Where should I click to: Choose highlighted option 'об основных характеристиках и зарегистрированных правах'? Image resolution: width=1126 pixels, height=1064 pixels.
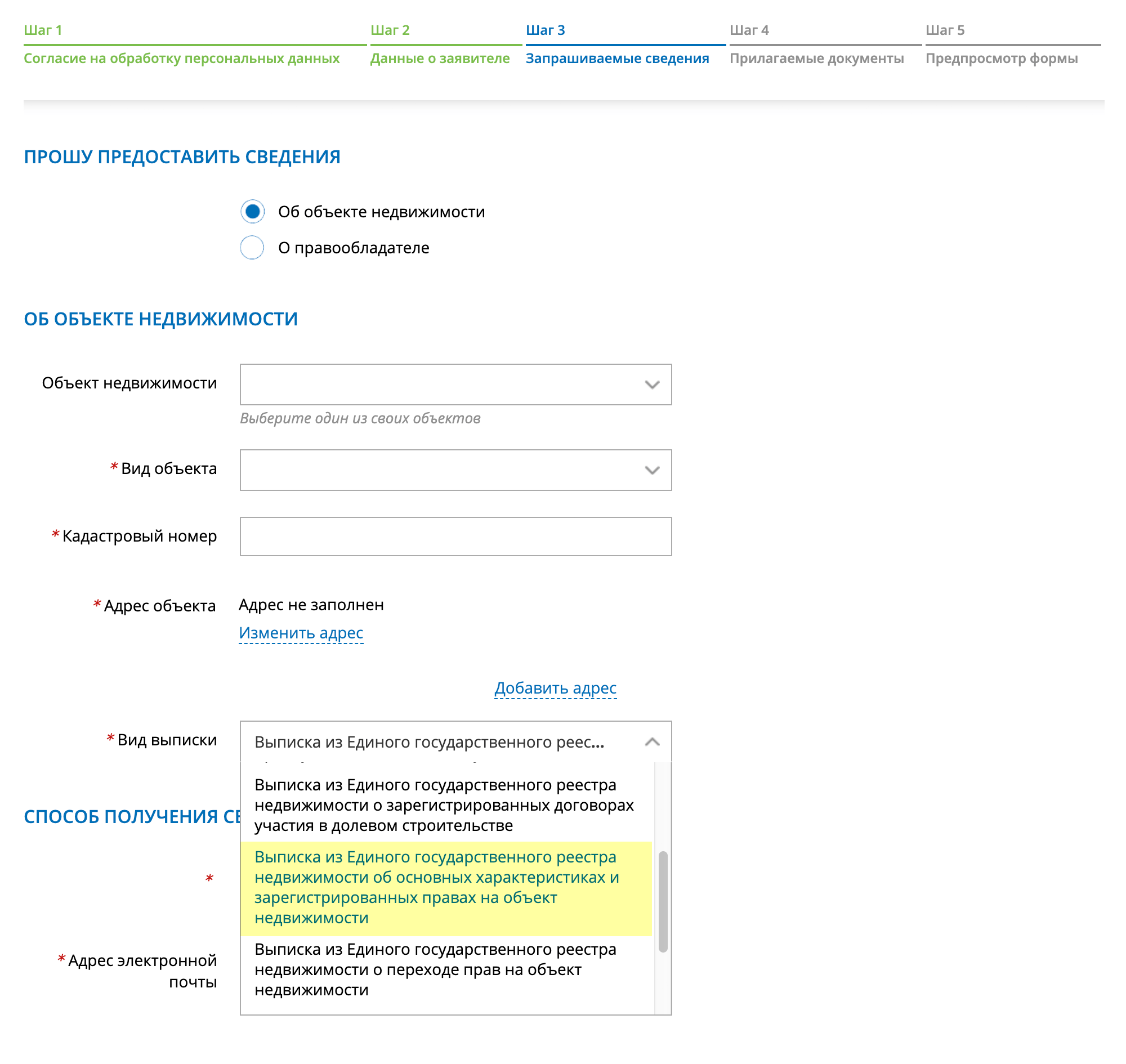(x=446, y=888)
